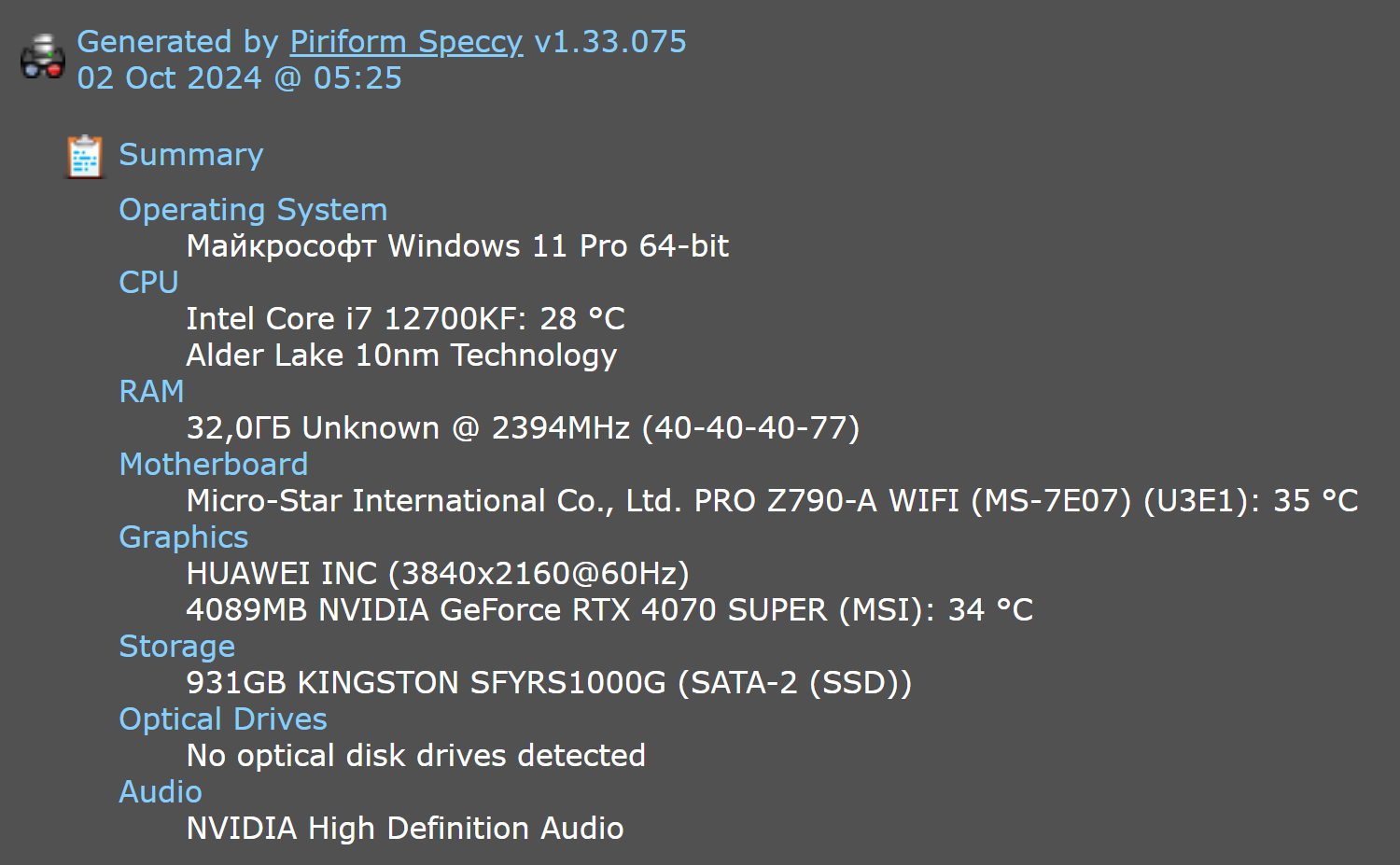
Task: Click the Speccy glasses logo icon
Action: pos(42,58)
